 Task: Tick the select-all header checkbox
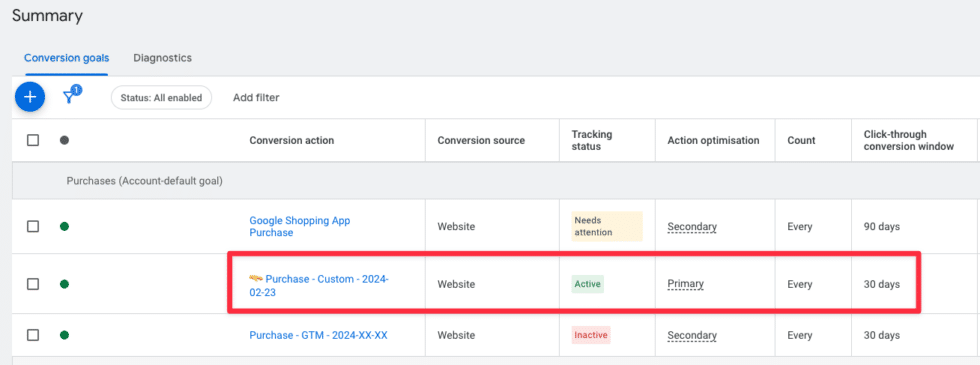pos(32,141)
